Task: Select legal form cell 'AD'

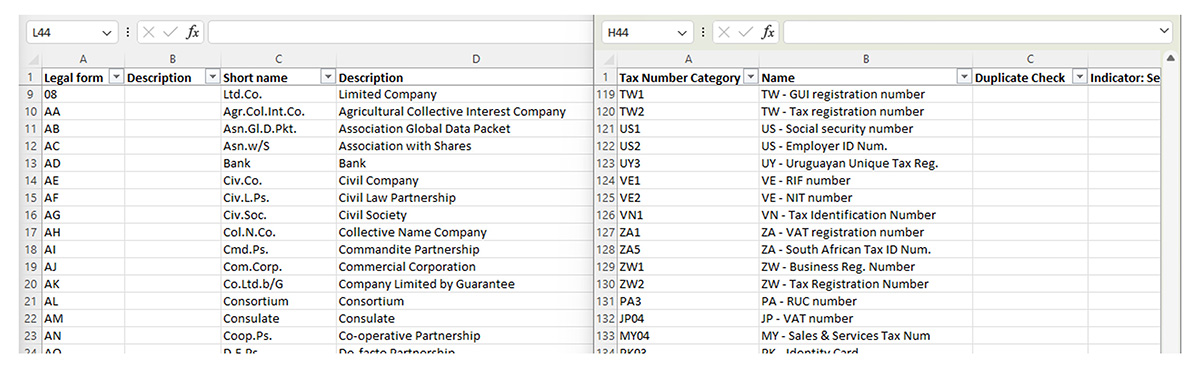Action: (83, 163)
